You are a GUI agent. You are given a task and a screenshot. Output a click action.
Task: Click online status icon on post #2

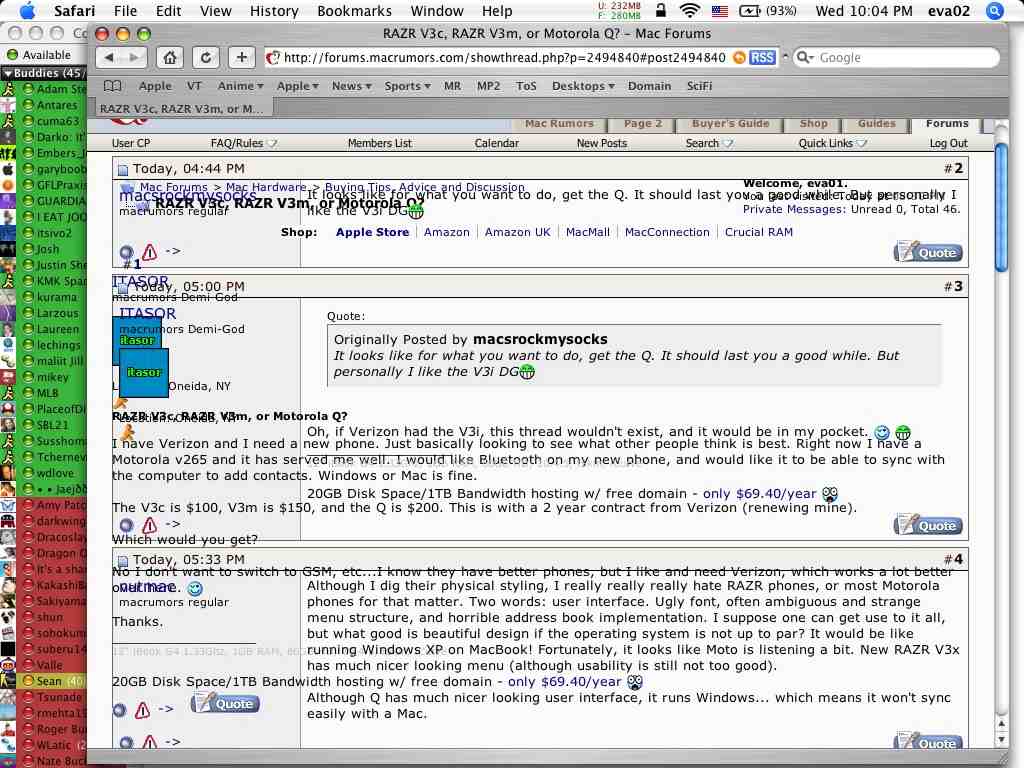127,252
